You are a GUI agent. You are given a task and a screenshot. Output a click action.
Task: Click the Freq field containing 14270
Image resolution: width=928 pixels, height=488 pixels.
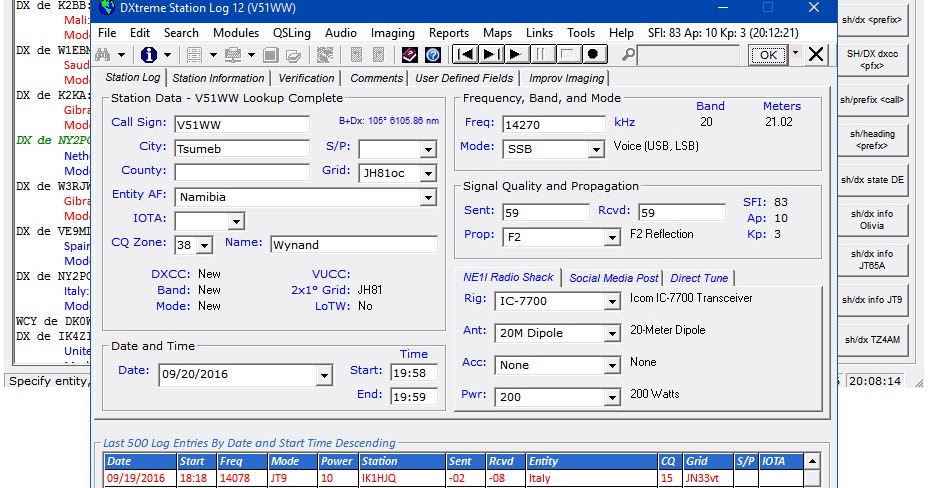point(553,125)
